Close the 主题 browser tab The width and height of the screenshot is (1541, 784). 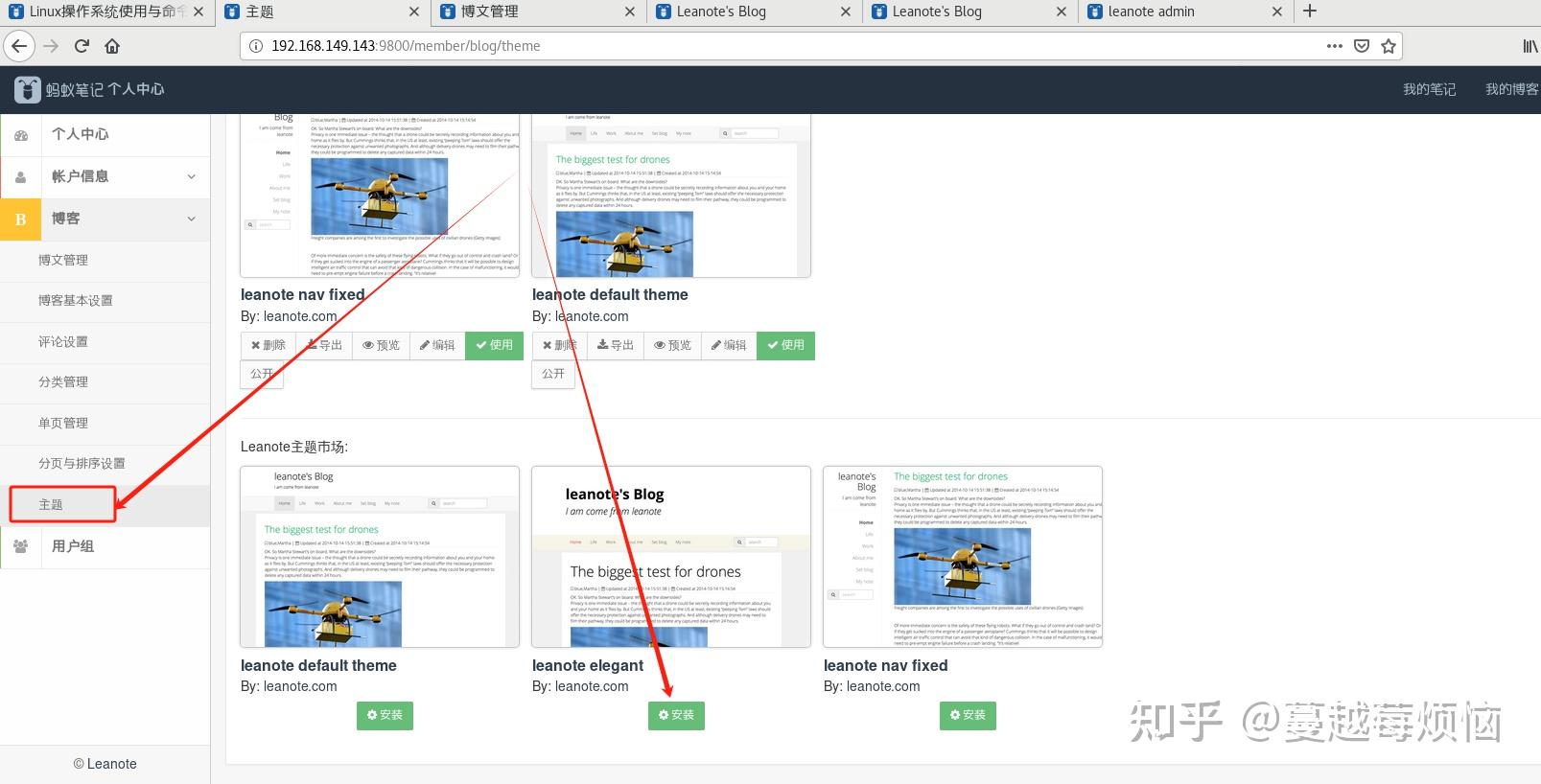[413, 12]
